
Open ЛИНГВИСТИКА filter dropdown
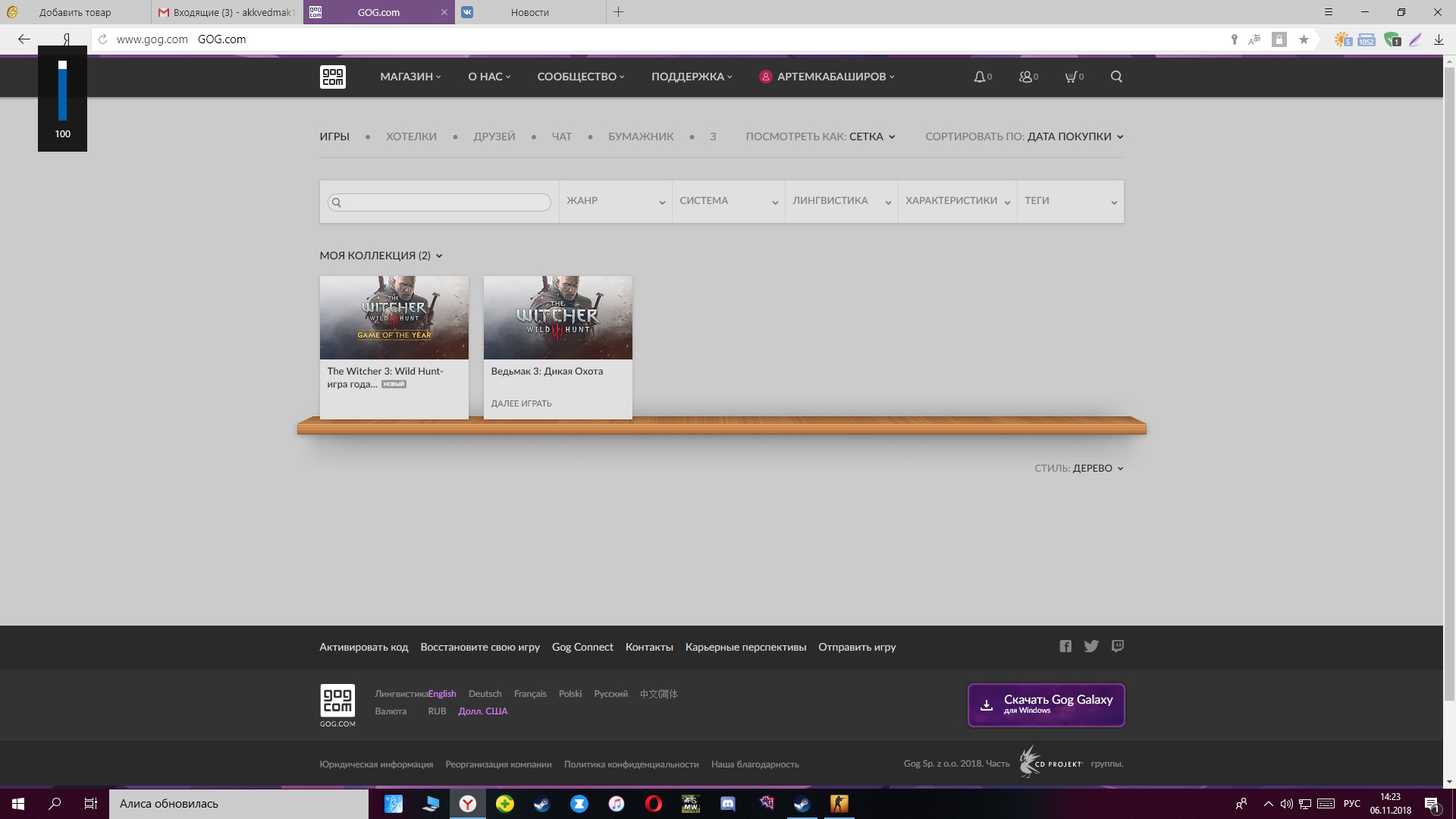point(842,201)
